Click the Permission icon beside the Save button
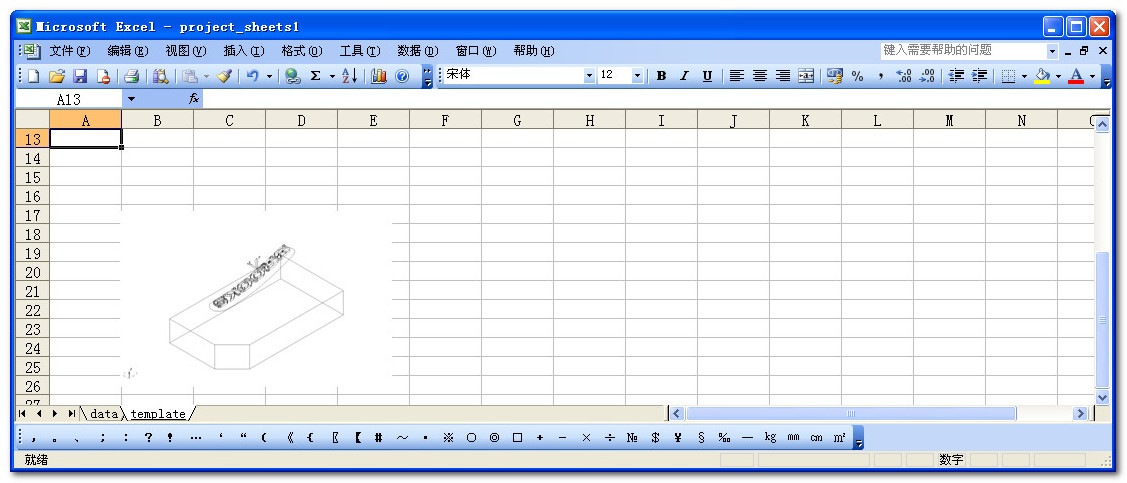The width and height of the screenshot is (1127, 483). tap(103, 76)
